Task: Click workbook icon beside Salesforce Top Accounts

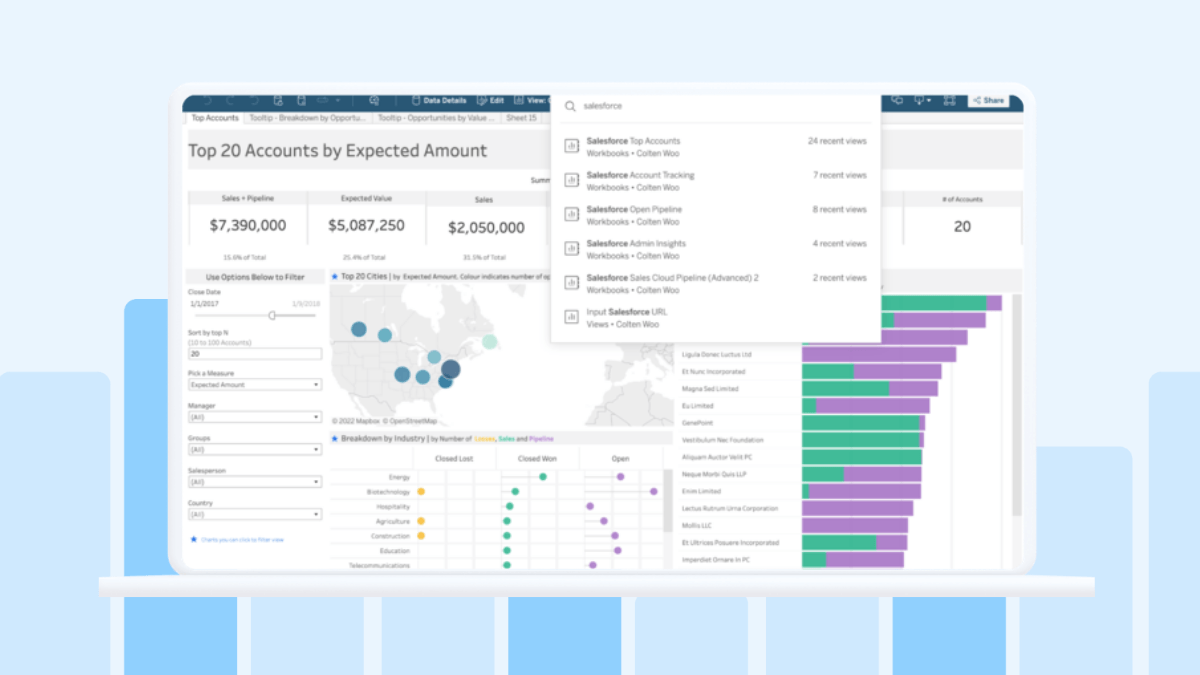Action: pyautogui.click(x=572, y=146)
